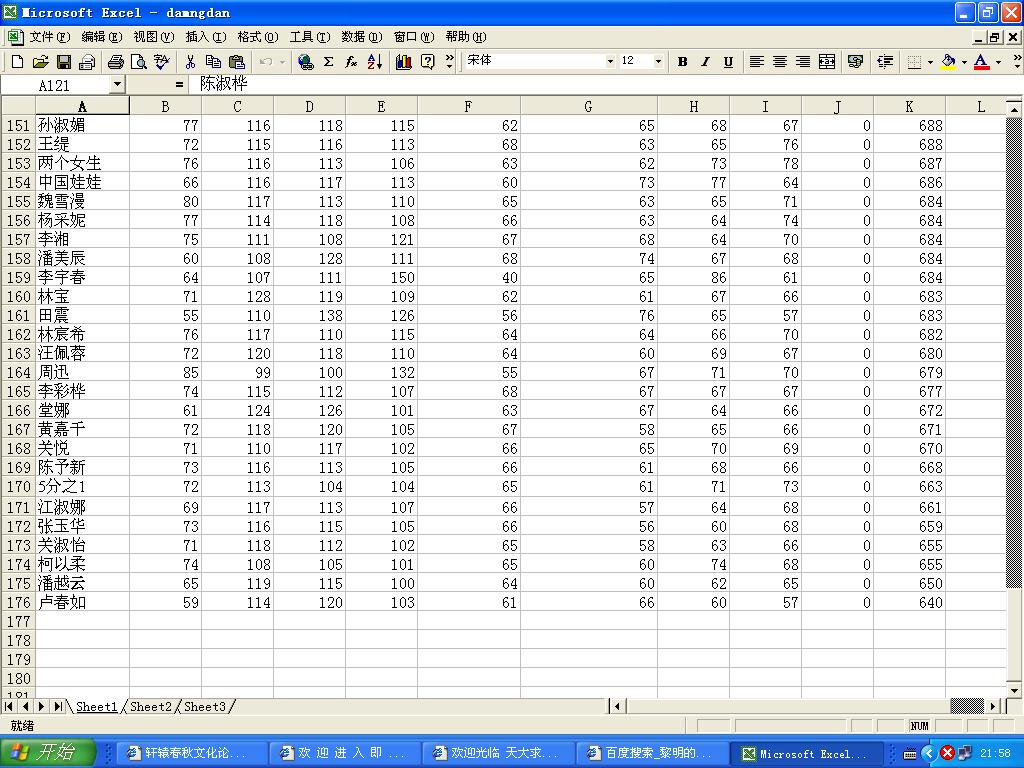Switch to the Sheet2 tab

[150, 707]
